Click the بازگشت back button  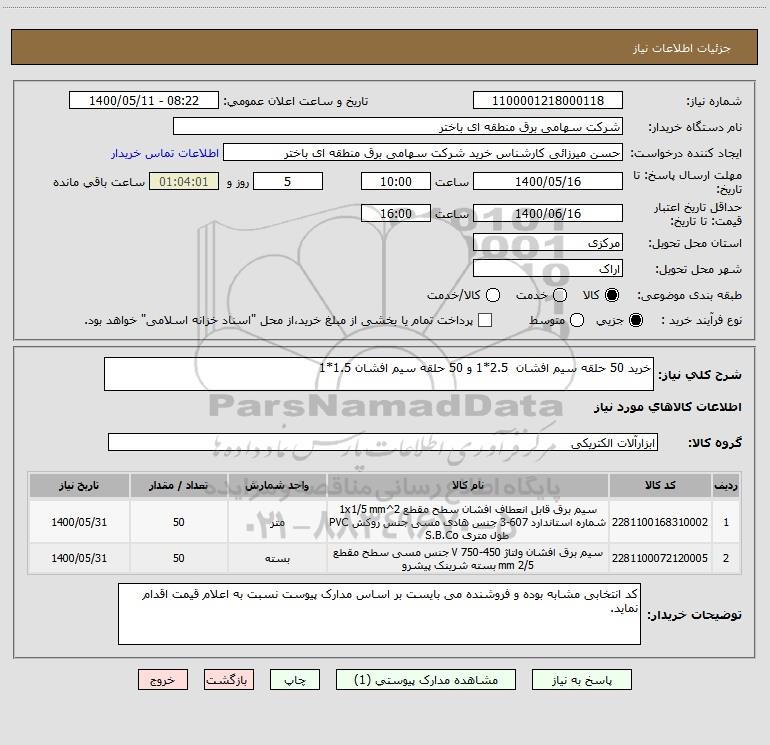coord(229,680)
